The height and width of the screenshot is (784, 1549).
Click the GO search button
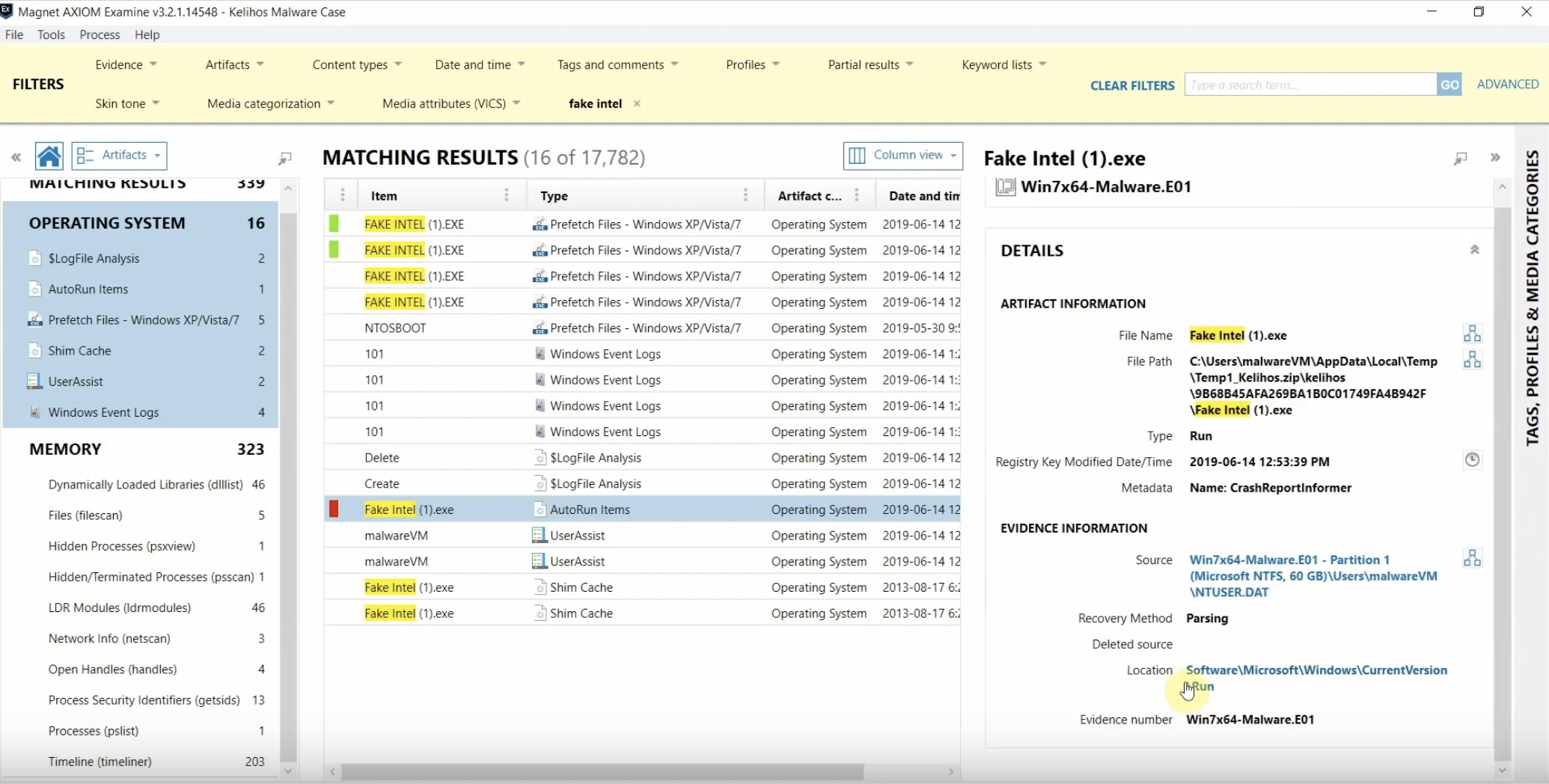1449,85
